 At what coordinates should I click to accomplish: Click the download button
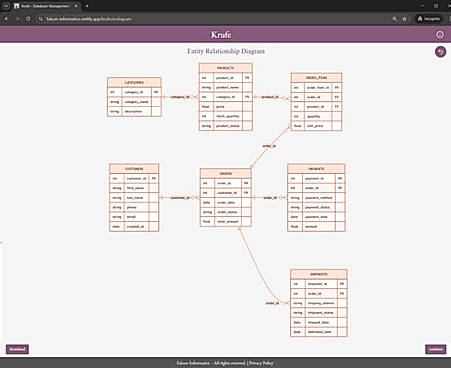(x=17, y=349)
